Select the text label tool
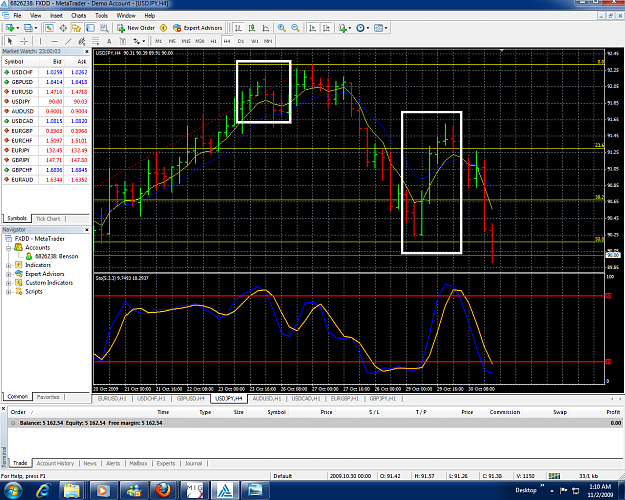This screenshot has height=500, width=625. click(x=123, y=41)
